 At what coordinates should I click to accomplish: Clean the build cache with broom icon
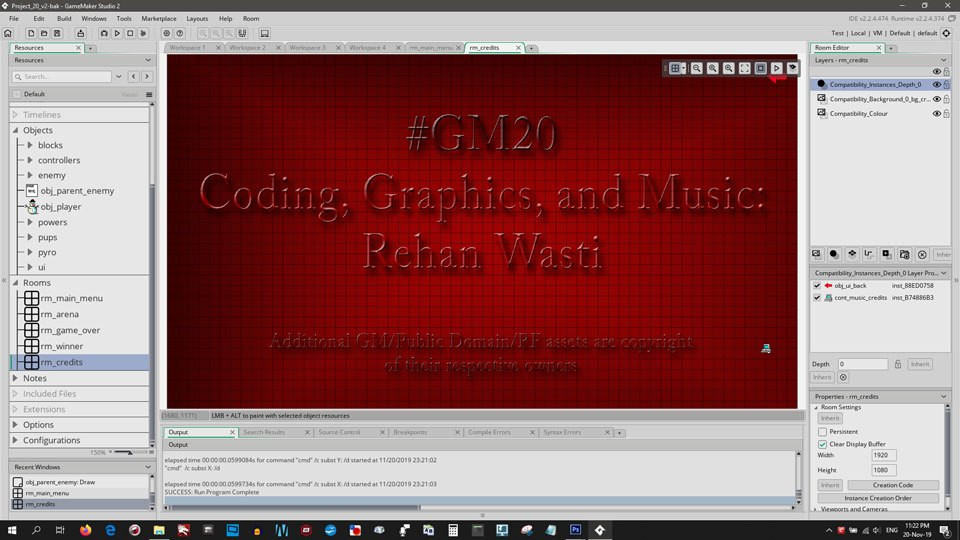[x=143, y=33]
